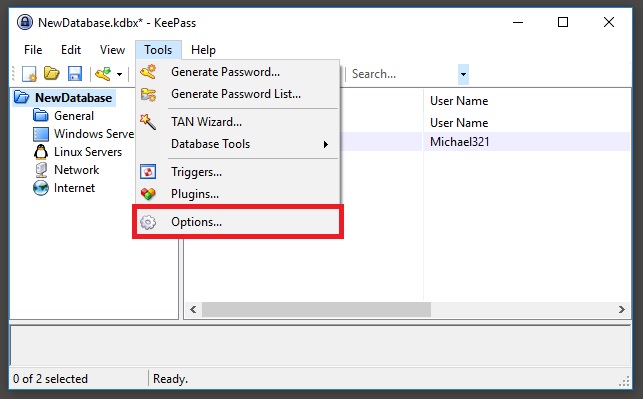The height and width of the screenshot is (399, 643).
Task: Expand the Database Tools submenu
Action: pyautogui.click(x=237, y=144)
